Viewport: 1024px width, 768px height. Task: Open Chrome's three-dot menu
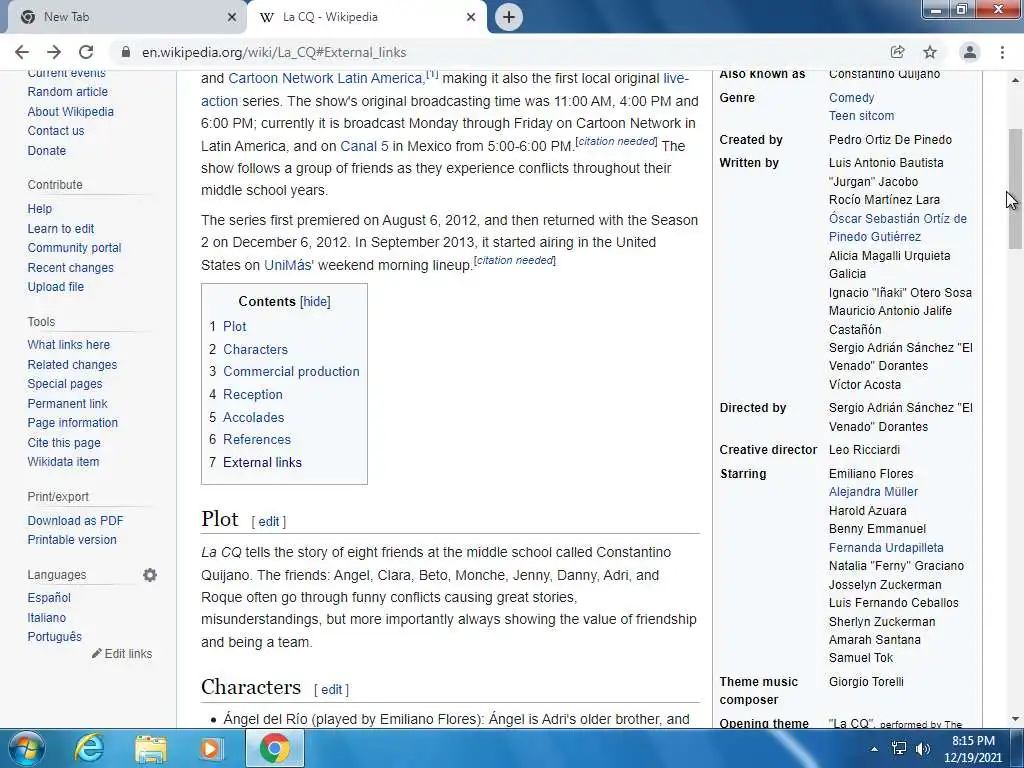pyautogui.click(x=1002, y=52)
